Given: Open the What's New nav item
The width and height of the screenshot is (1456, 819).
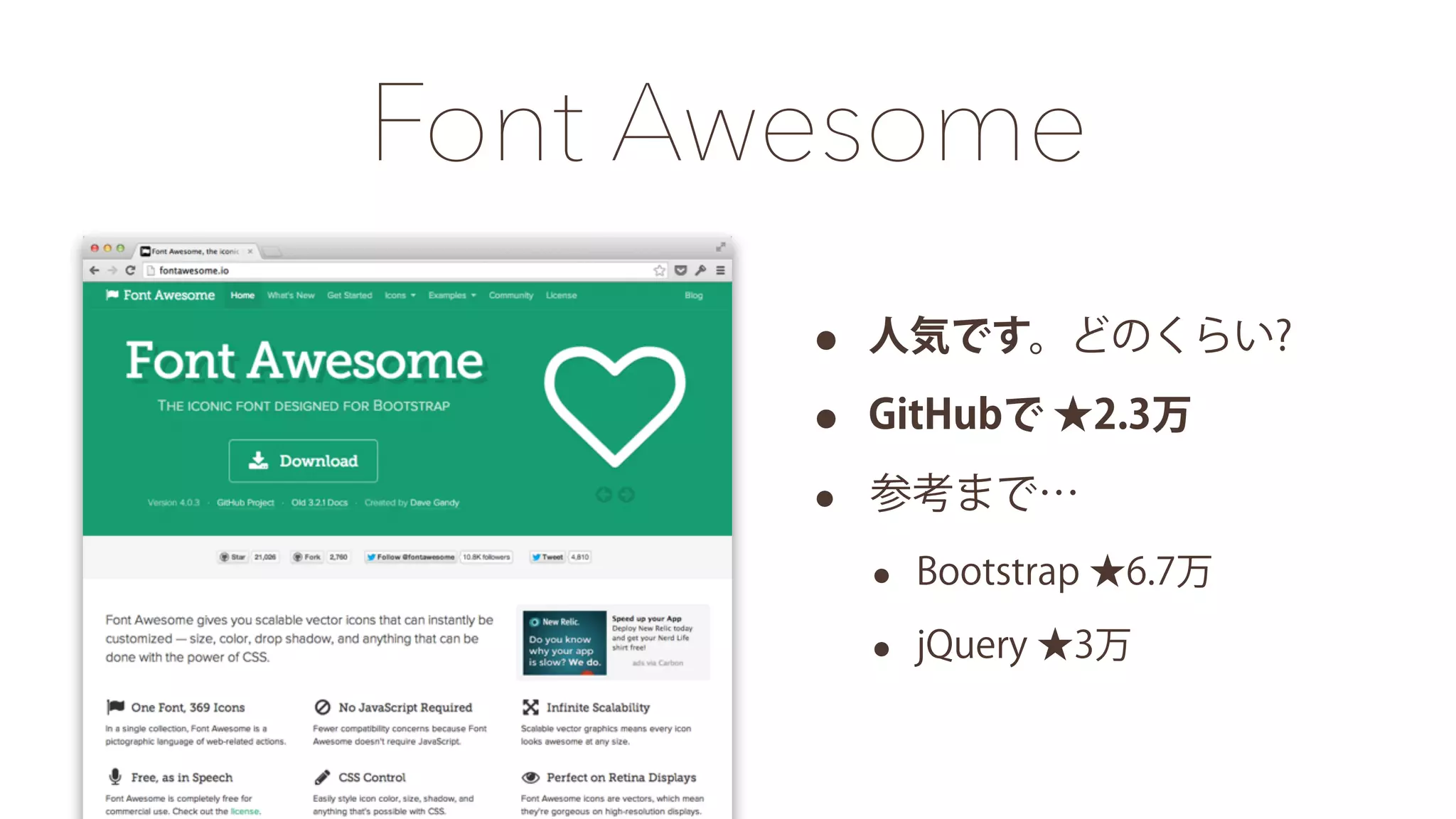Looking at the screenshot, I should (x=291, y=295).
